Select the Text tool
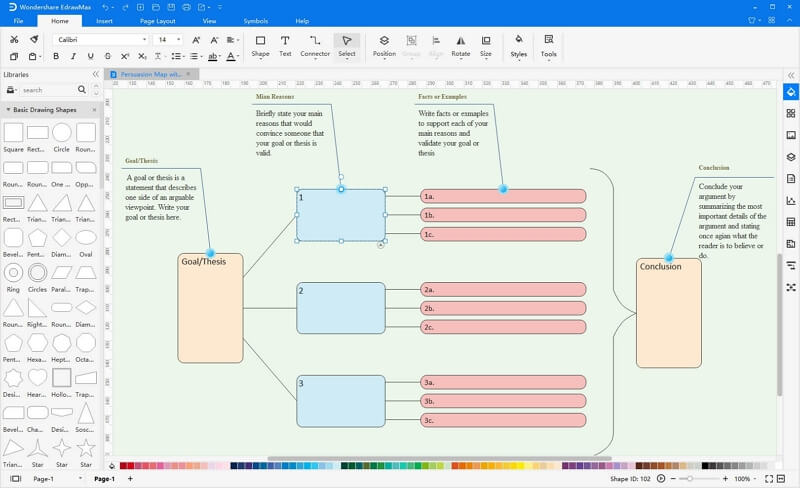This screenshot has width=800, height=488. tap(285, 46)
